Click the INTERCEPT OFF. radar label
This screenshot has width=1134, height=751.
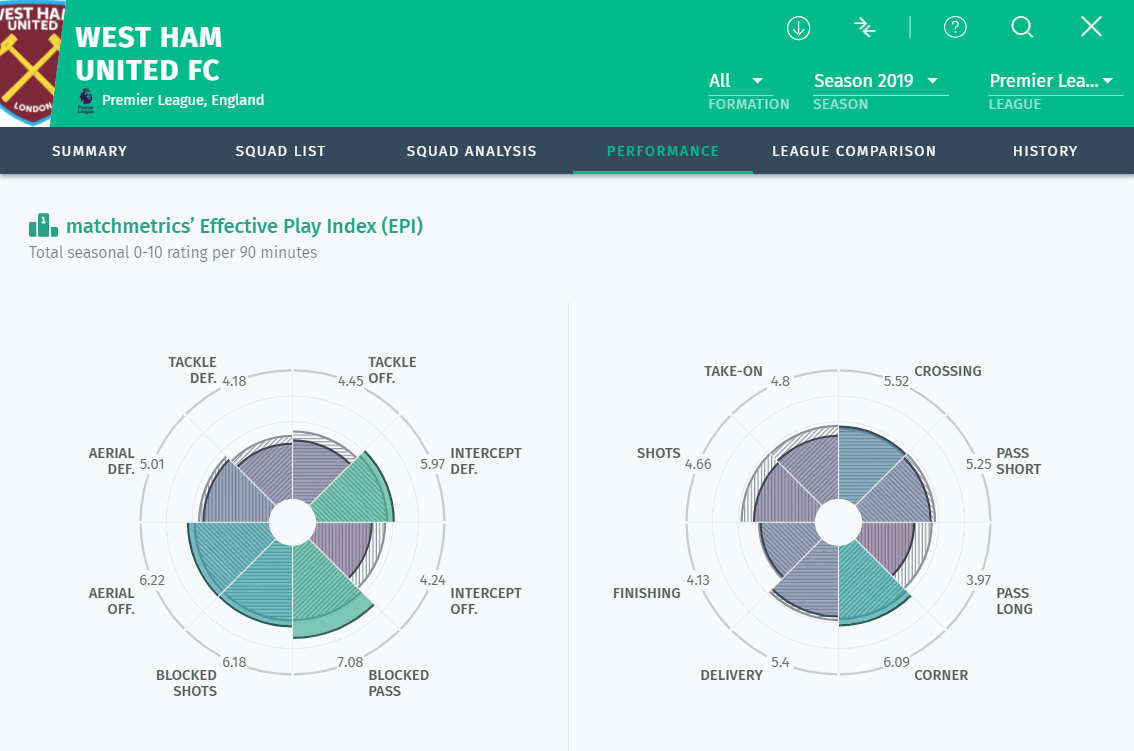click(485, 601)
